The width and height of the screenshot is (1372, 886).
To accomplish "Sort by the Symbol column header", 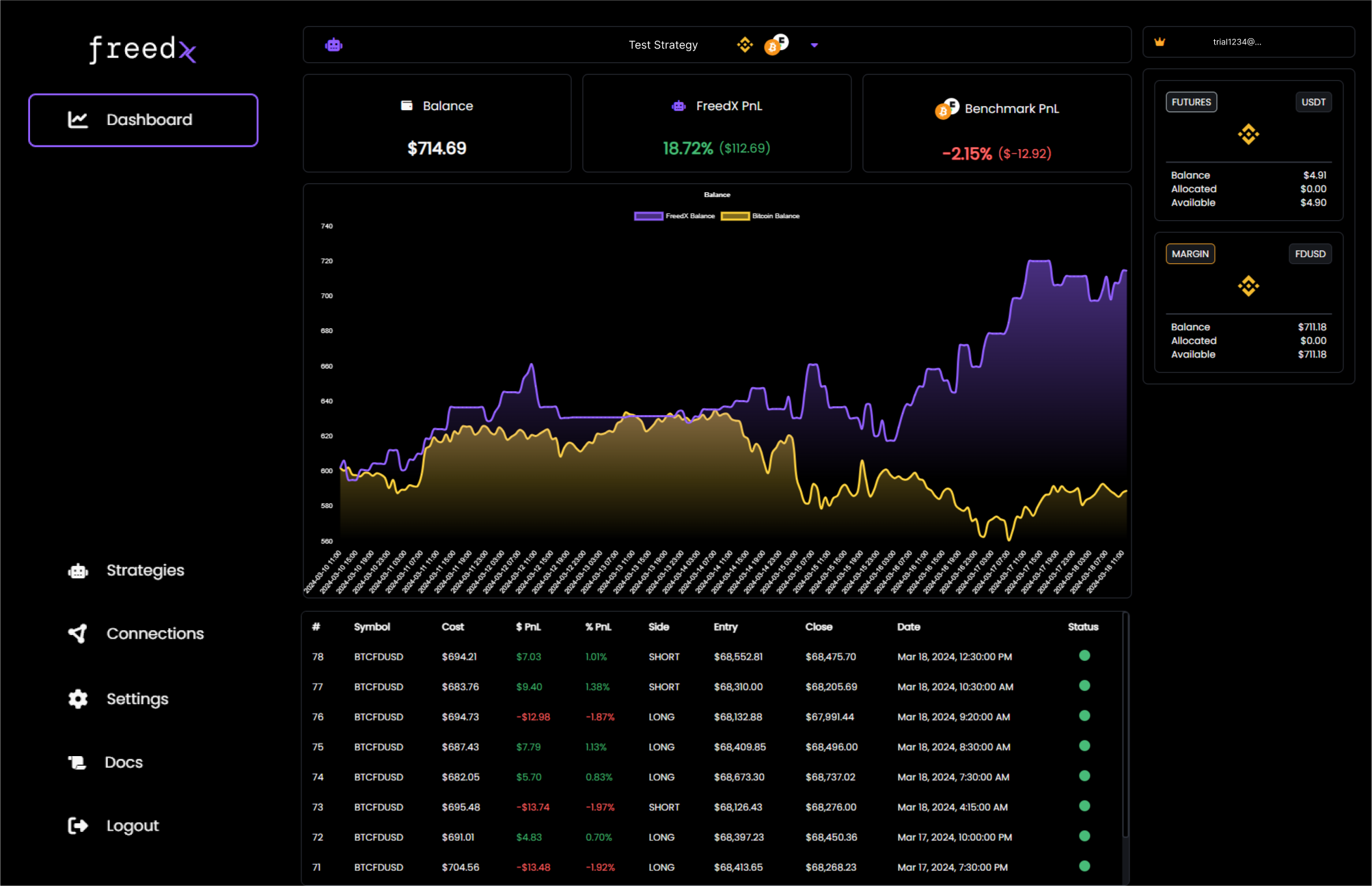I will [372, 627].
